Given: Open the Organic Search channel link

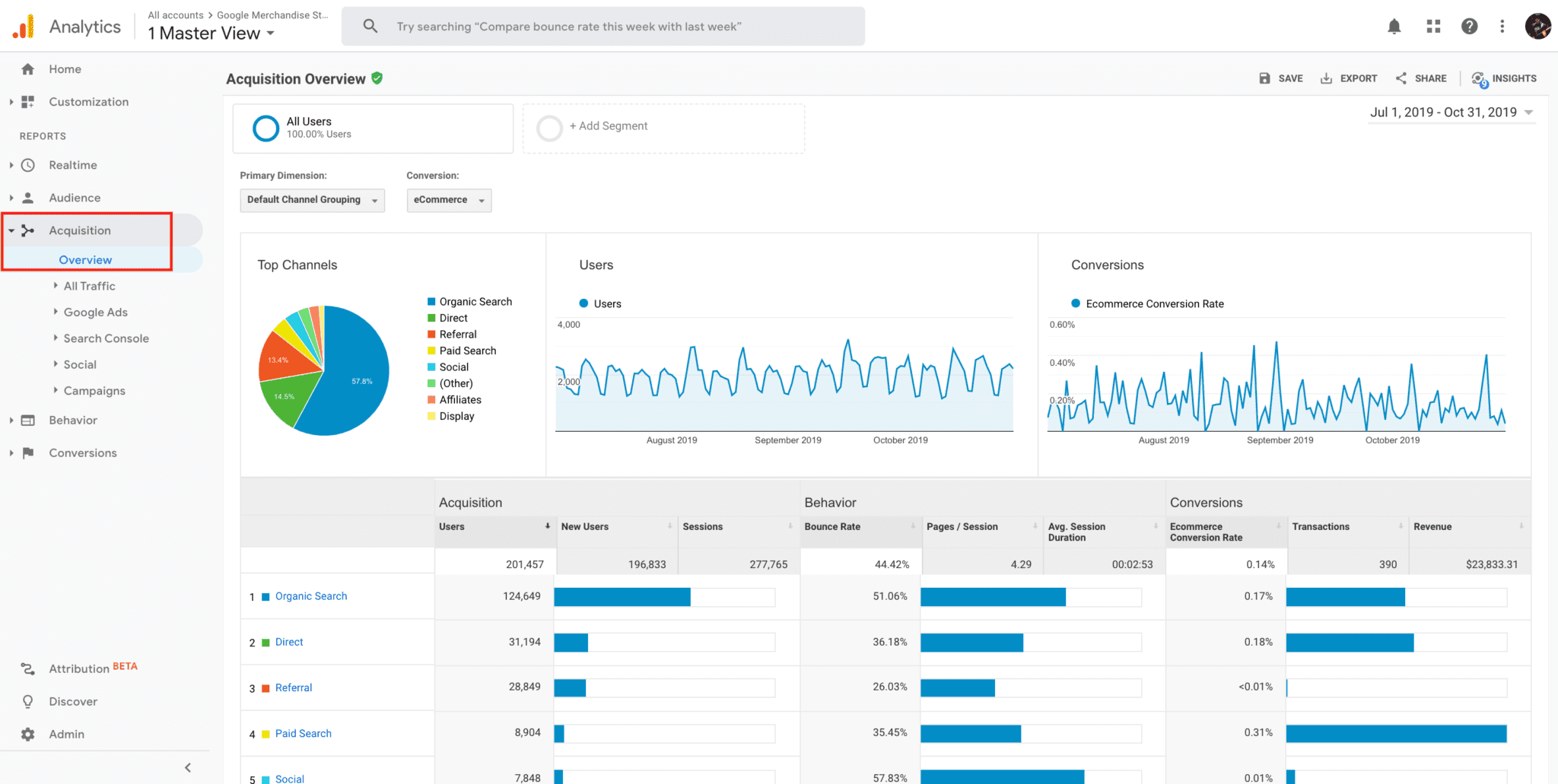Looking at the screenshot, I should 311,596.
